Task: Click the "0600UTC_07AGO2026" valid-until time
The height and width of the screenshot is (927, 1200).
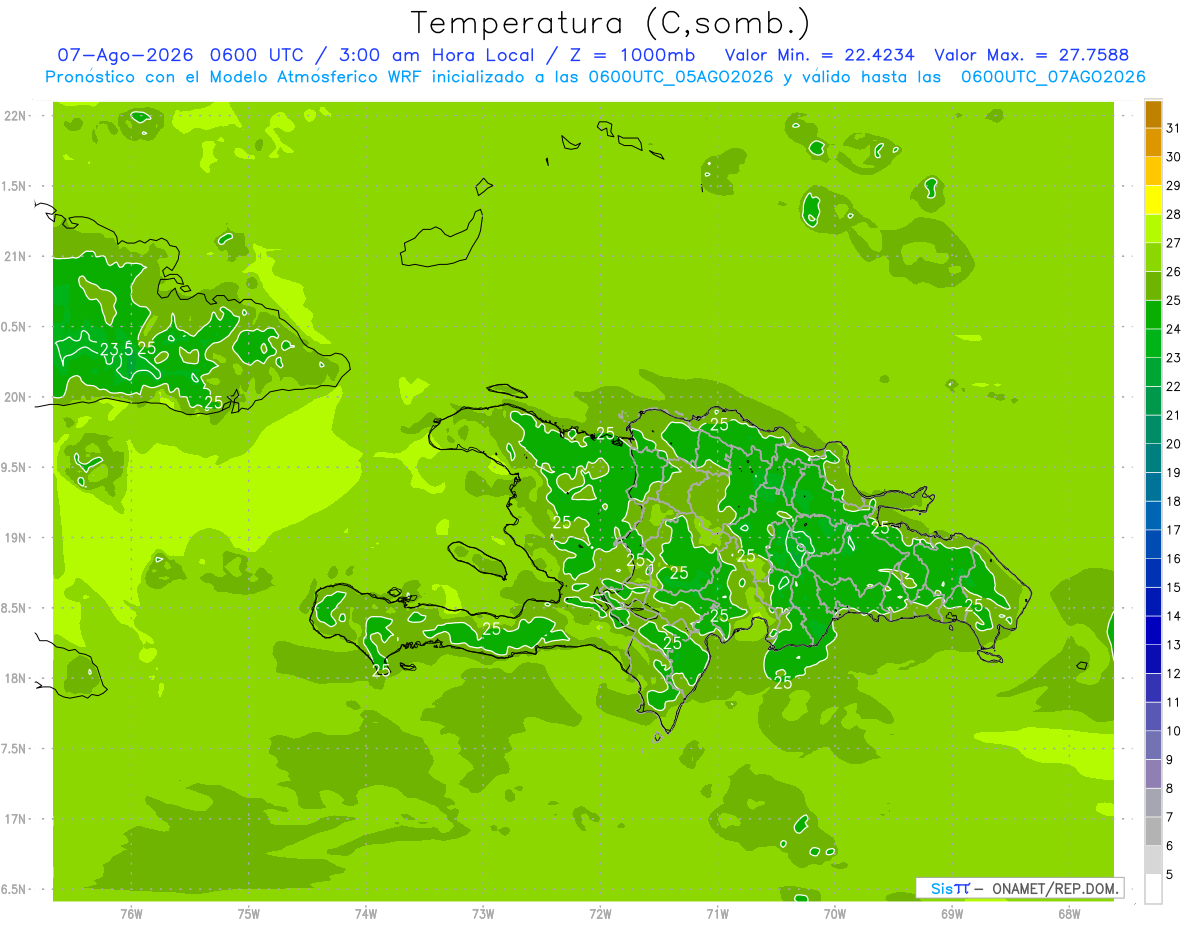Action: (1053, 77)
